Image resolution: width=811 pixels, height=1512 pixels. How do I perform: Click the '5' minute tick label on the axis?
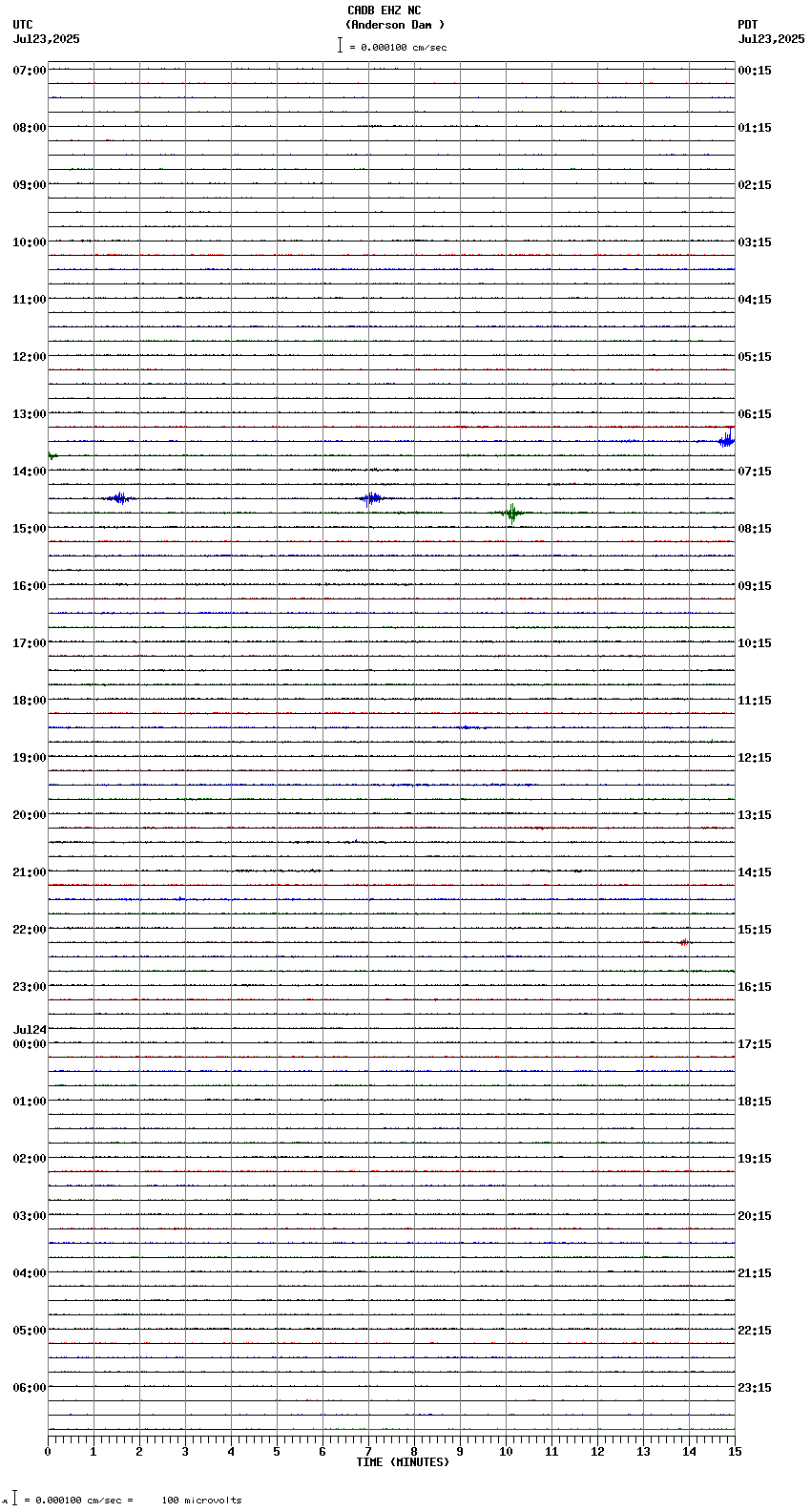click(x=277, y=1452)
